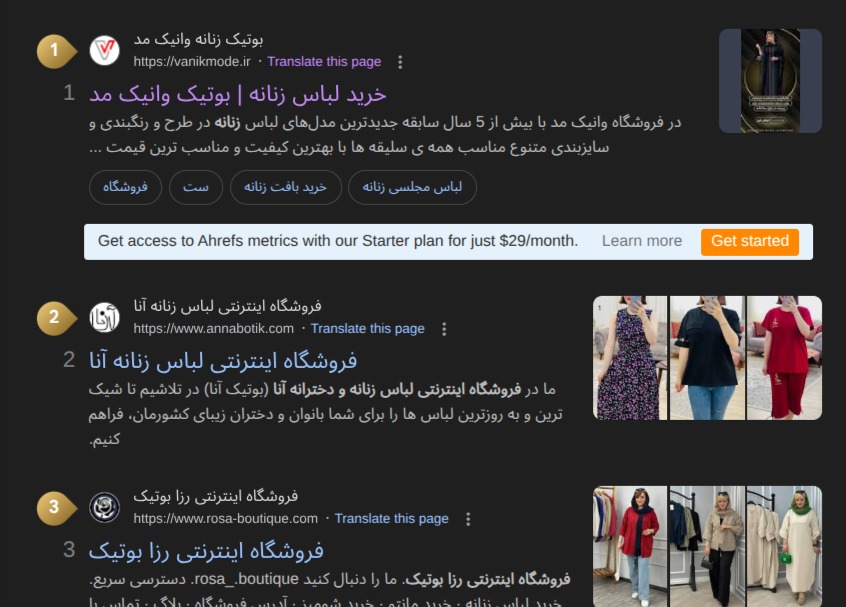Open result title فروشگاه اینترنتی لباس زنانه آنا
The width and height of the screenshot is (846, 607).
point(223,361)
